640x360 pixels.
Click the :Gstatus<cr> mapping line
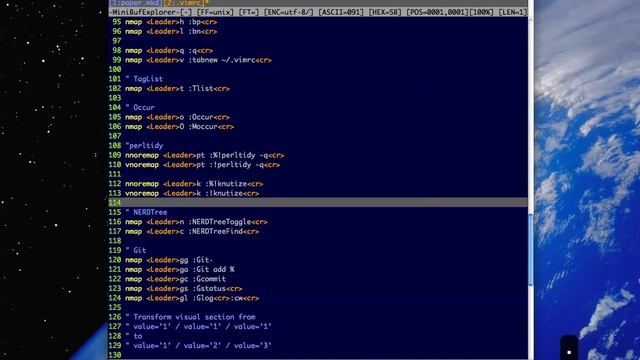pyautogui.click(x=183, y=289)
